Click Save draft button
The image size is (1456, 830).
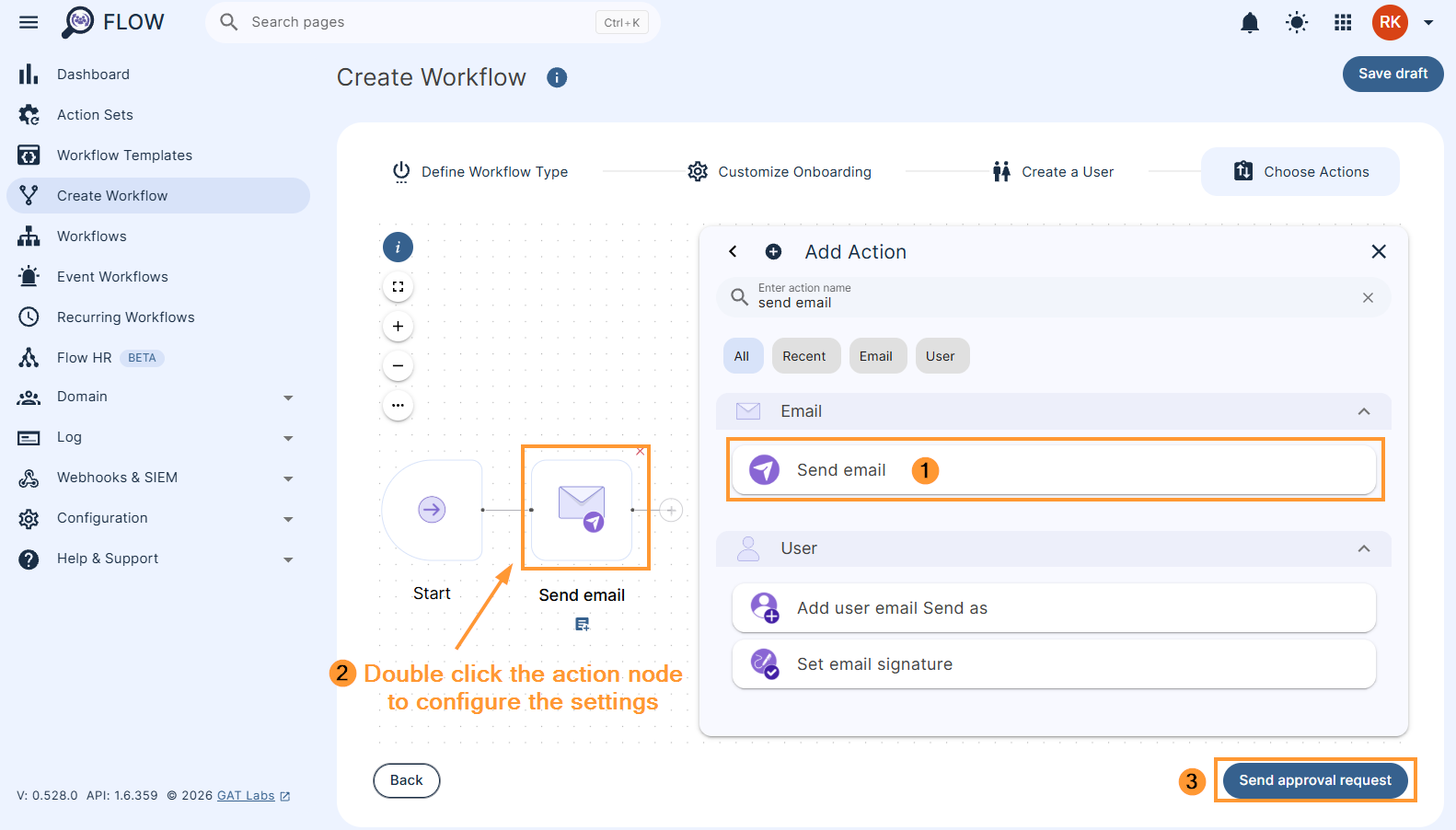[x=1392, y=74]
